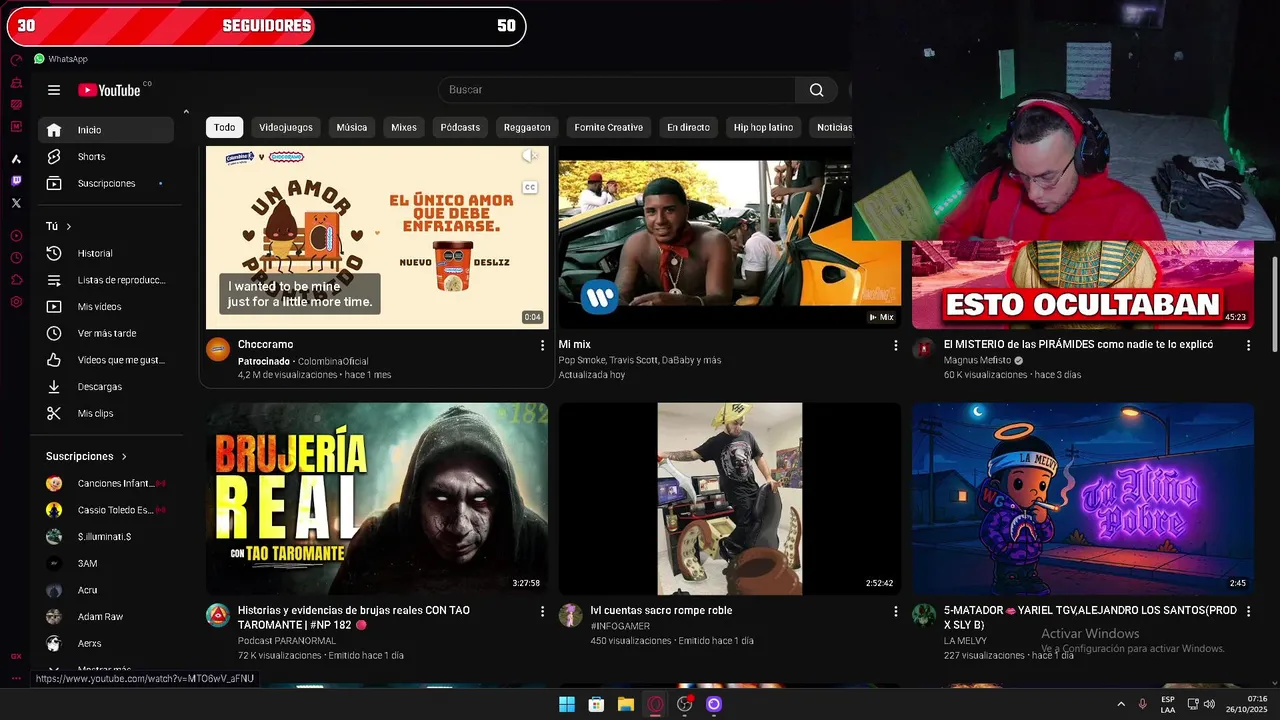The height and width of the screenshot is (720, 1280).
Task: Select the Pódcasts filter chip
Action: pos(460,128)
